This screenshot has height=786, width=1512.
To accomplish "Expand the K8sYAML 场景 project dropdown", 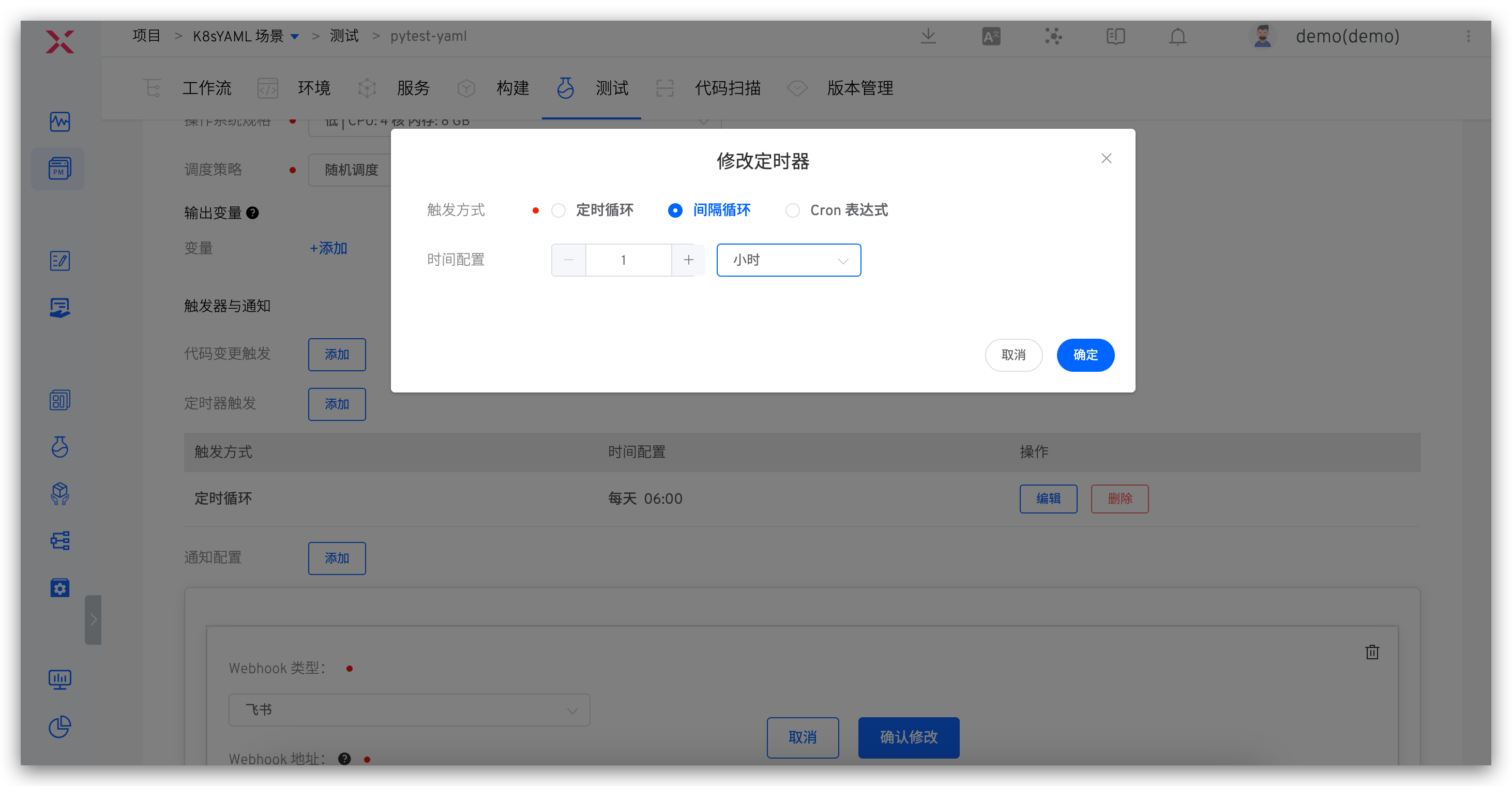I will point(295,36).
